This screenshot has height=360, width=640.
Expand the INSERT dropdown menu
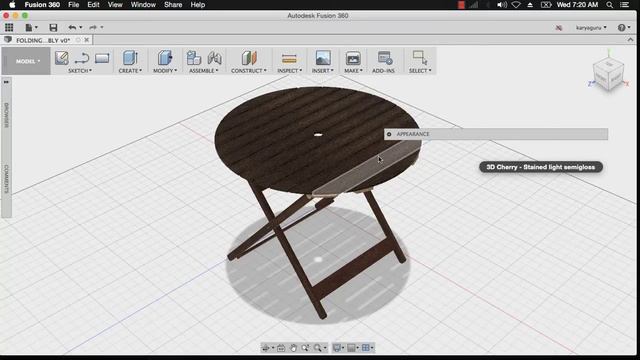[322, 71]
